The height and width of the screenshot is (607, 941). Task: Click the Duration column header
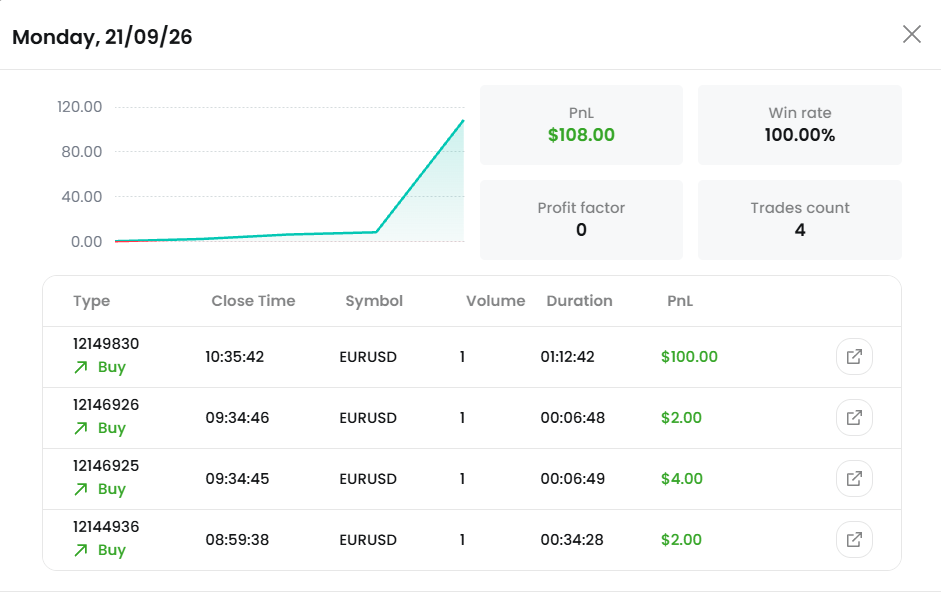(579, 301)
